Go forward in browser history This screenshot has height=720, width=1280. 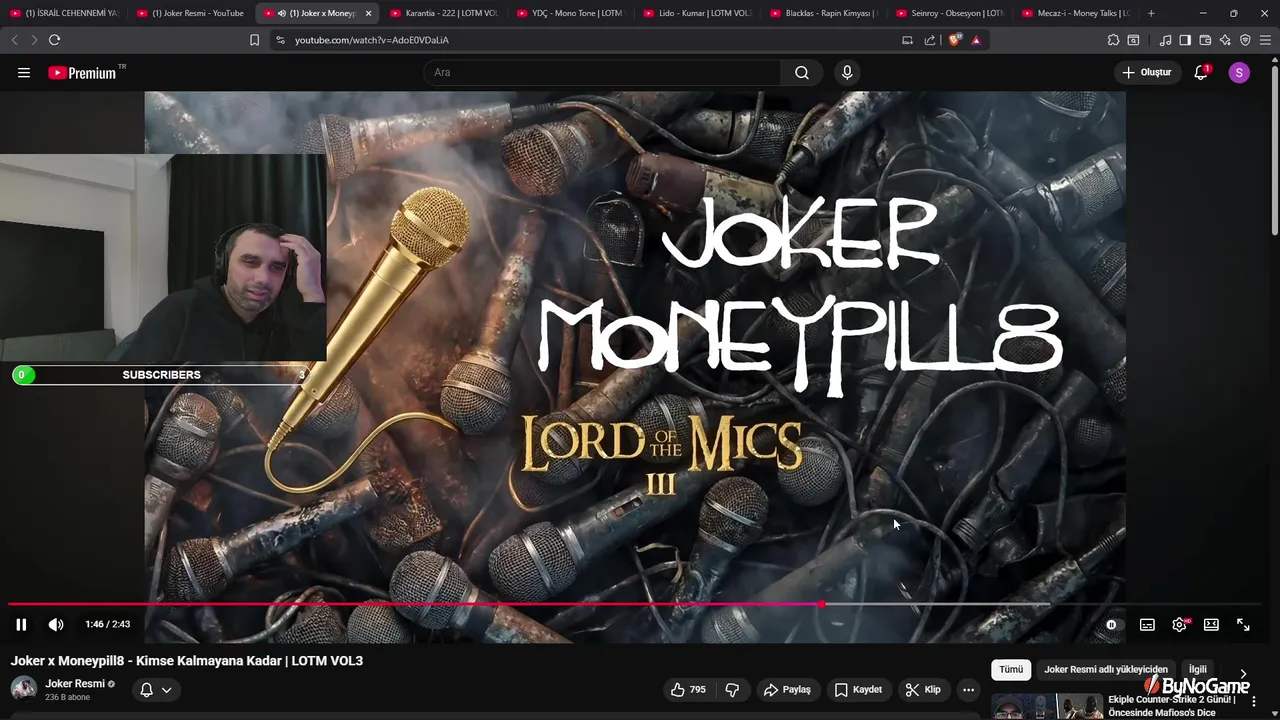pos(34,40)
